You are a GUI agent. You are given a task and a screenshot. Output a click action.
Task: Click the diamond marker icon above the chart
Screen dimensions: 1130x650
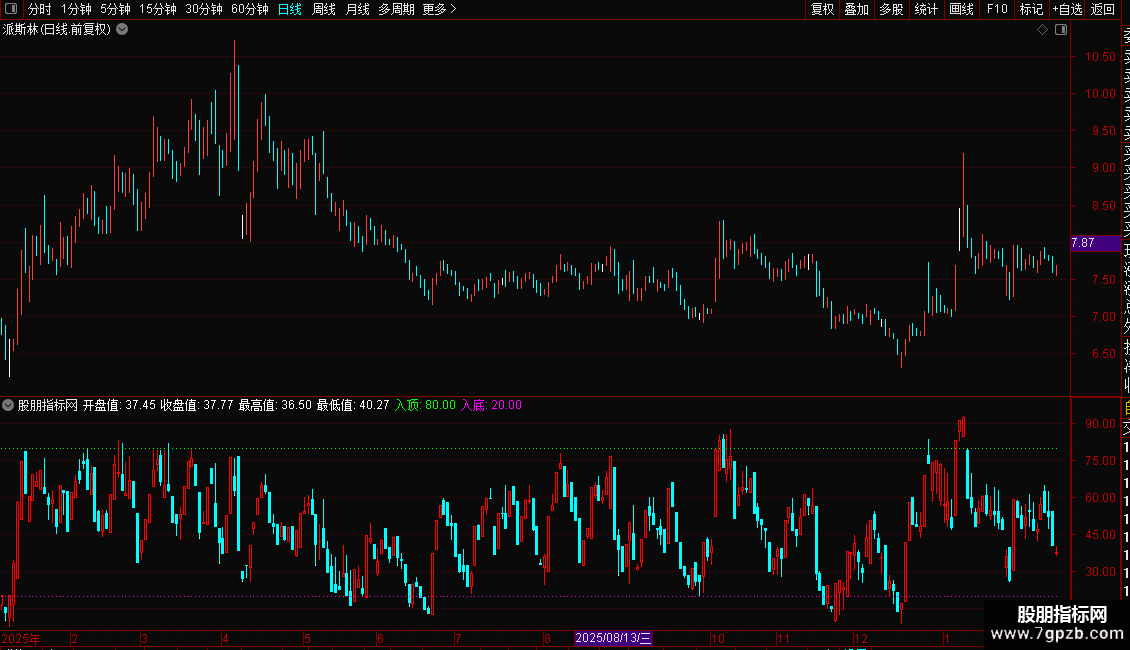pos(1042,30)
